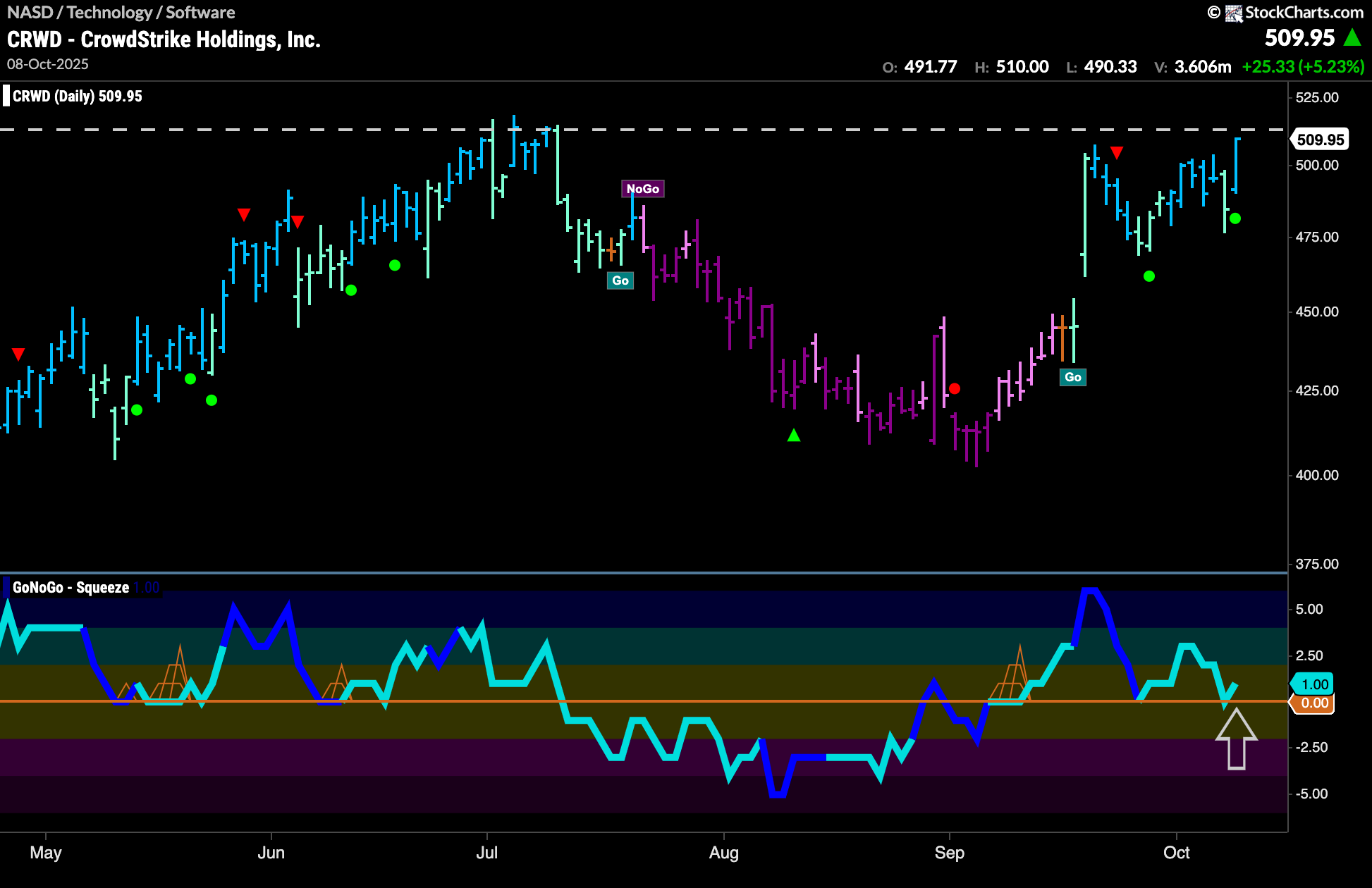Viewport: 1372px width, 888px height.
Task: Click the 509.95 price tag on the right axis
Action: point(1319,139)
